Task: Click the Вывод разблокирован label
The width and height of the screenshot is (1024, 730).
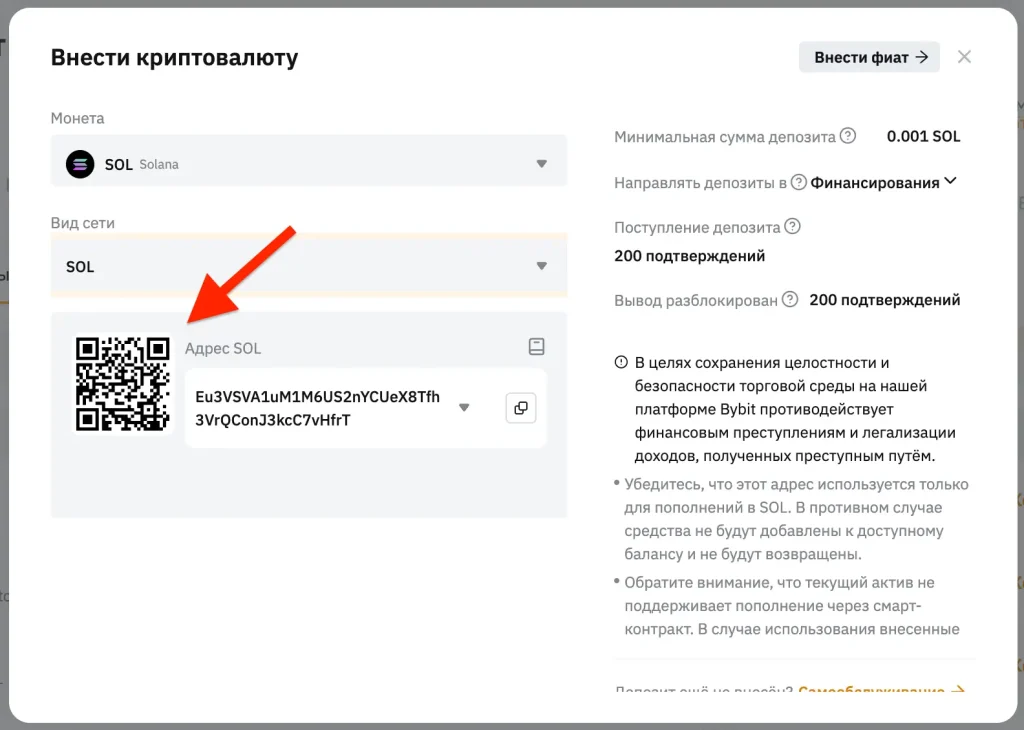Action: click(x=696, y=301)
